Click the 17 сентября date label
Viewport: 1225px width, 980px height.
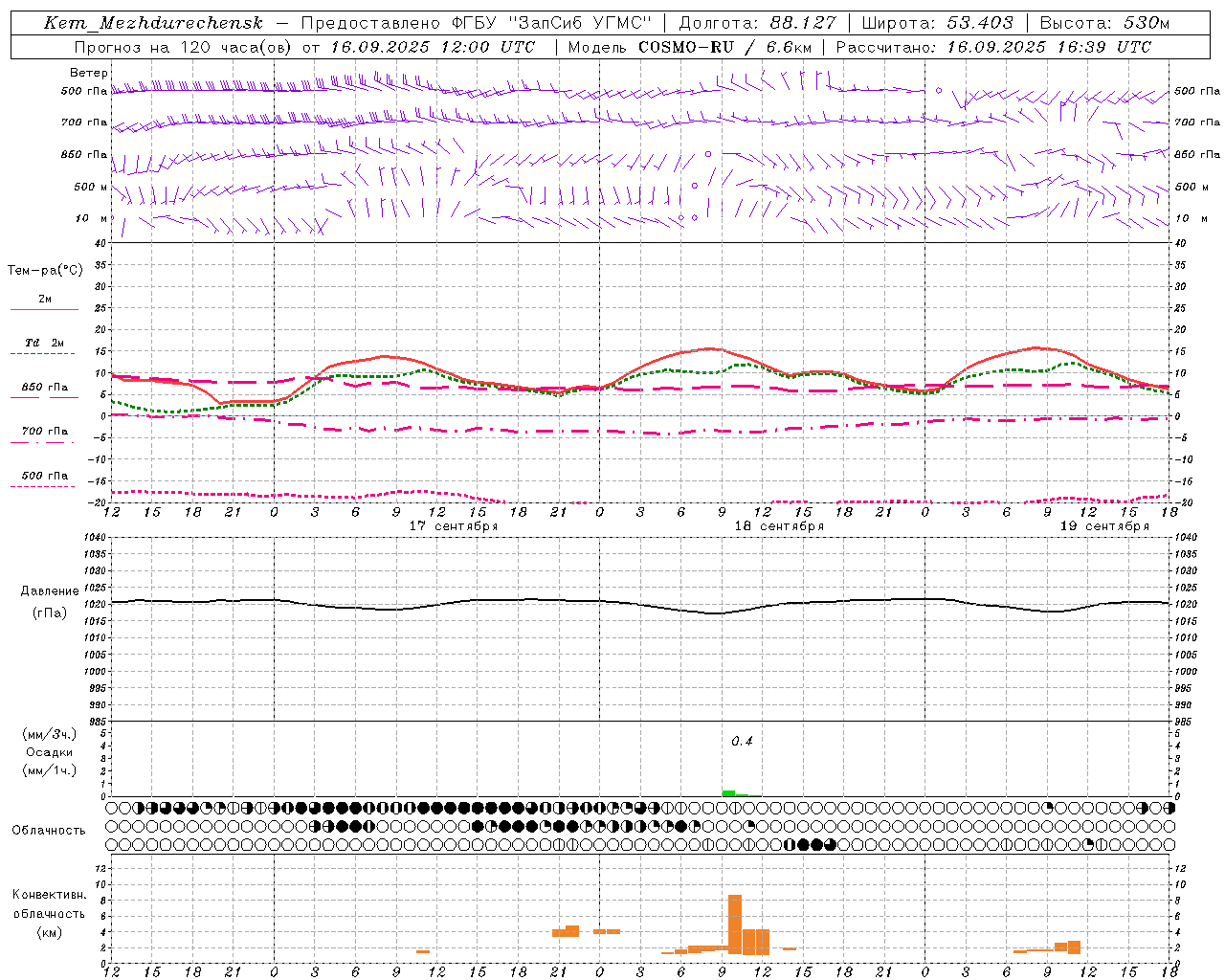tap(454, 526)
